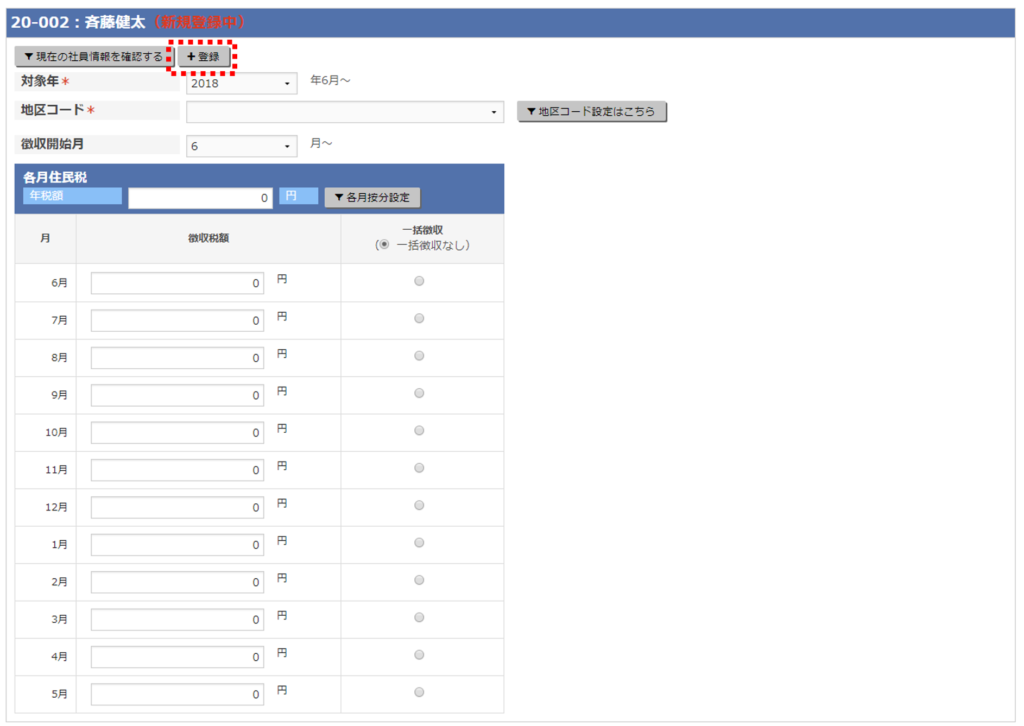Select 一括徴収 radio for 1月
Image resolution: width=1024 pixels, height=726 pixels.
pyautogui.click(x=419, y=543)
